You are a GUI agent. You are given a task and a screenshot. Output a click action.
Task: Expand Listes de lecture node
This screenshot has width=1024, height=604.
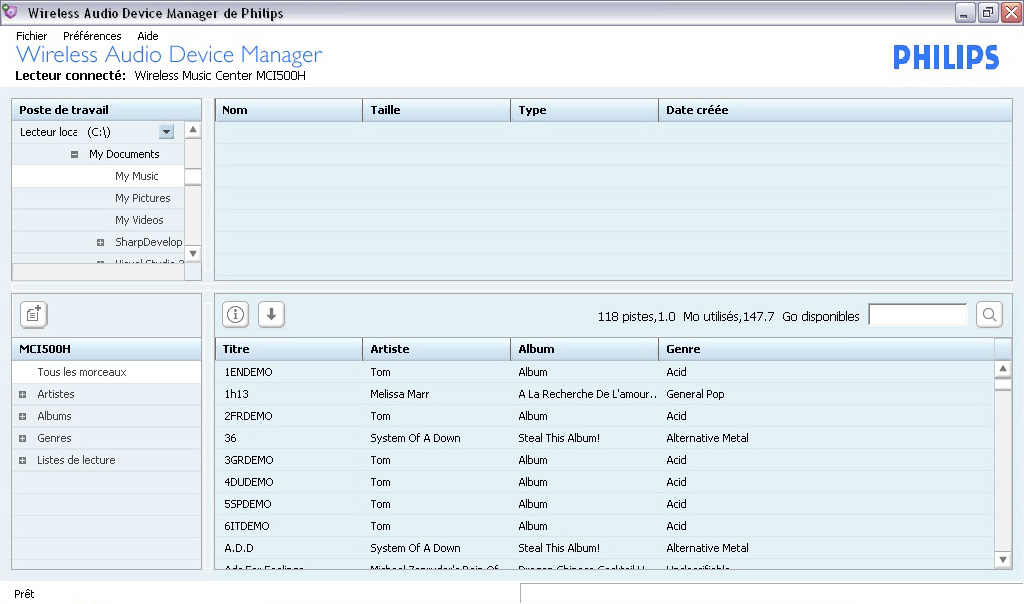tap(22, 461)
